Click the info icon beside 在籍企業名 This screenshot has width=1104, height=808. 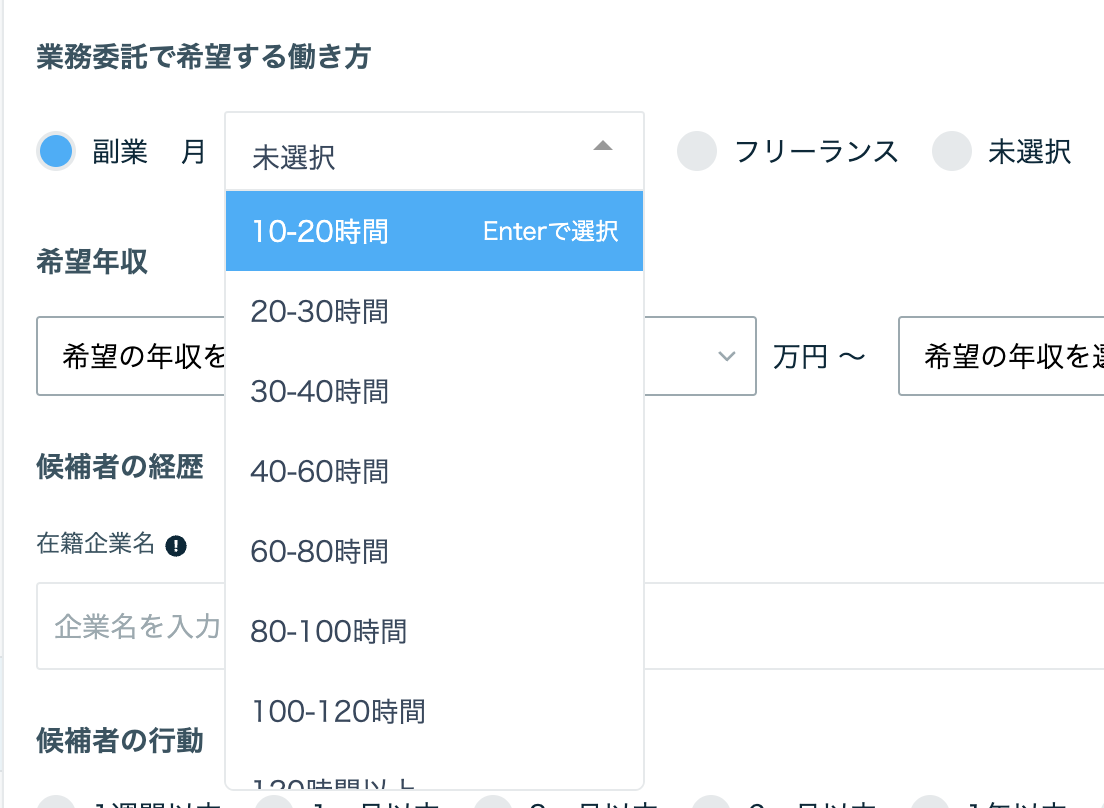click(176, 545)
